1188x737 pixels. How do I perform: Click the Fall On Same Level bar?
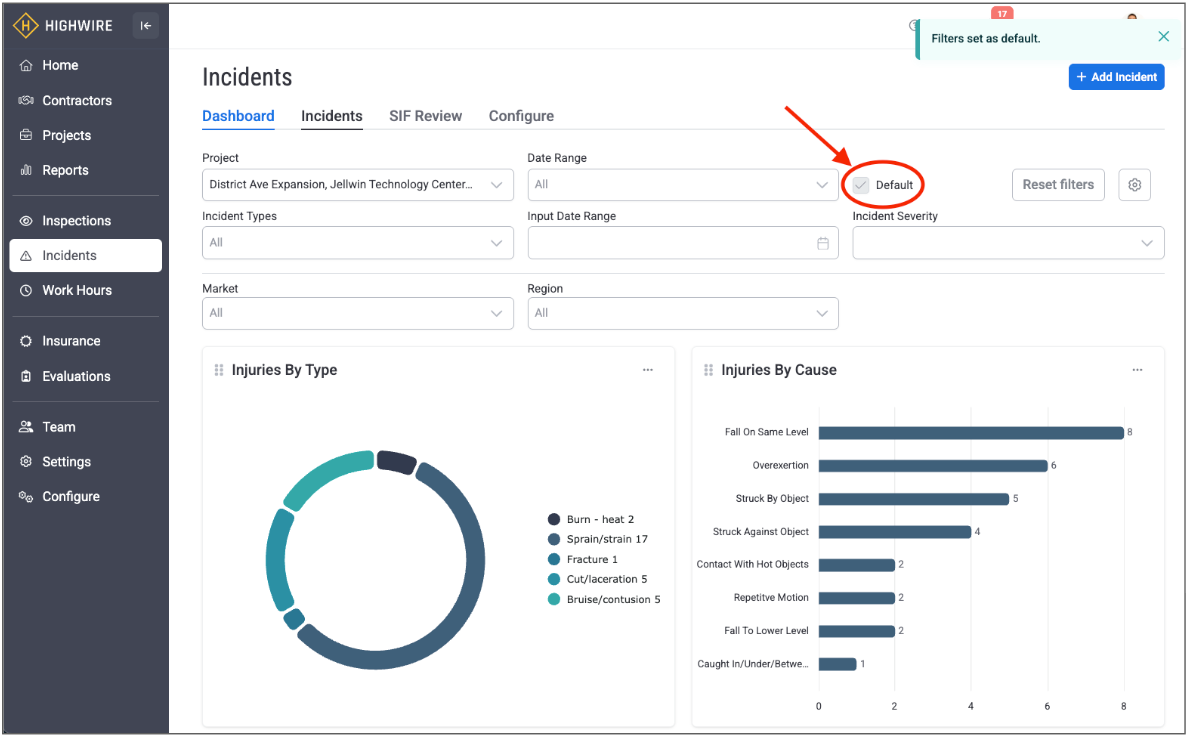(x=970, y=433)
